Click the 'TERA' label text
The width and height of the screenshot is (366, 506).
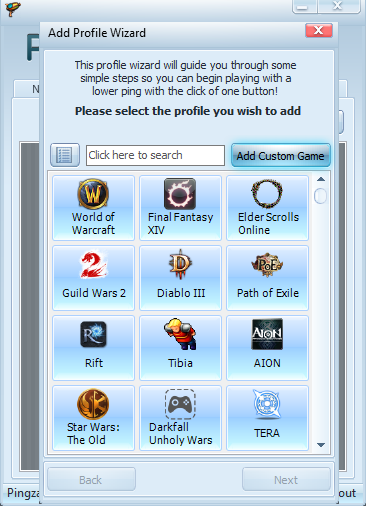pos(267,433)
